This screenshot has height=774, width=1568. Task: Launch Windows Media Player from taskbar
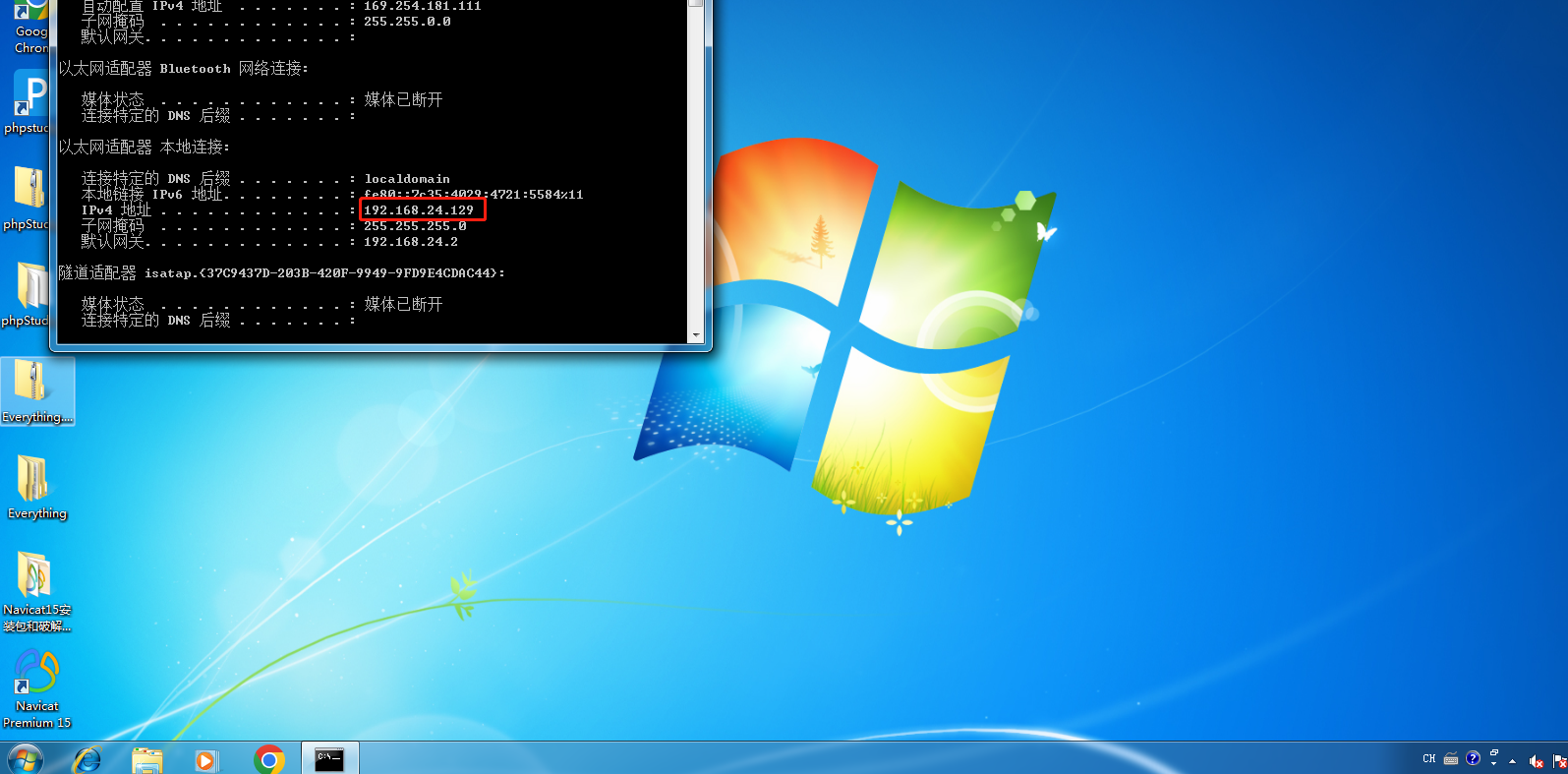pos(205,760)
